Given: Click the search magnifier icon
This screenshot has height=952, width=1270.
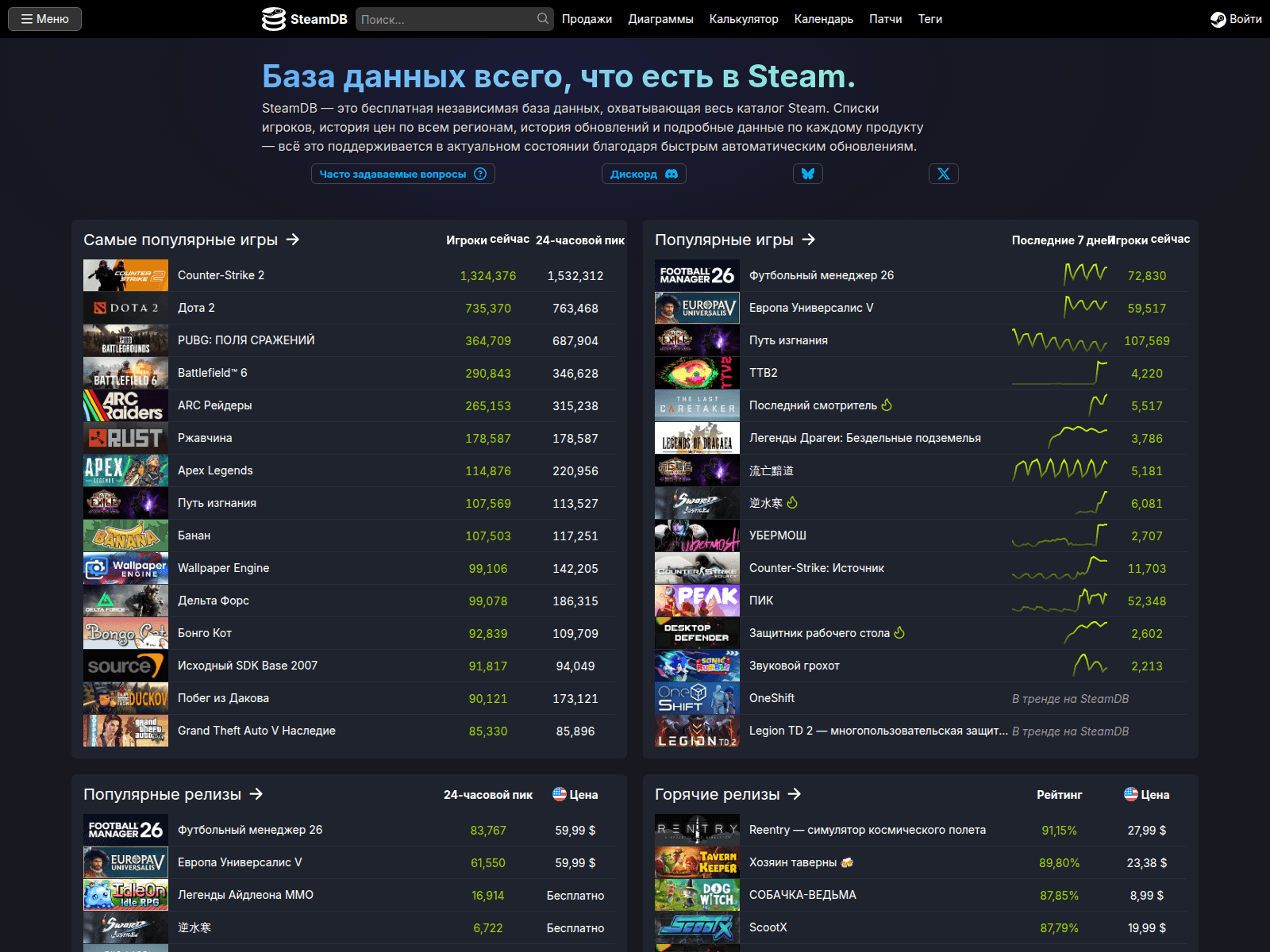Looking at the screenshot, I should [x=543, y=18].
